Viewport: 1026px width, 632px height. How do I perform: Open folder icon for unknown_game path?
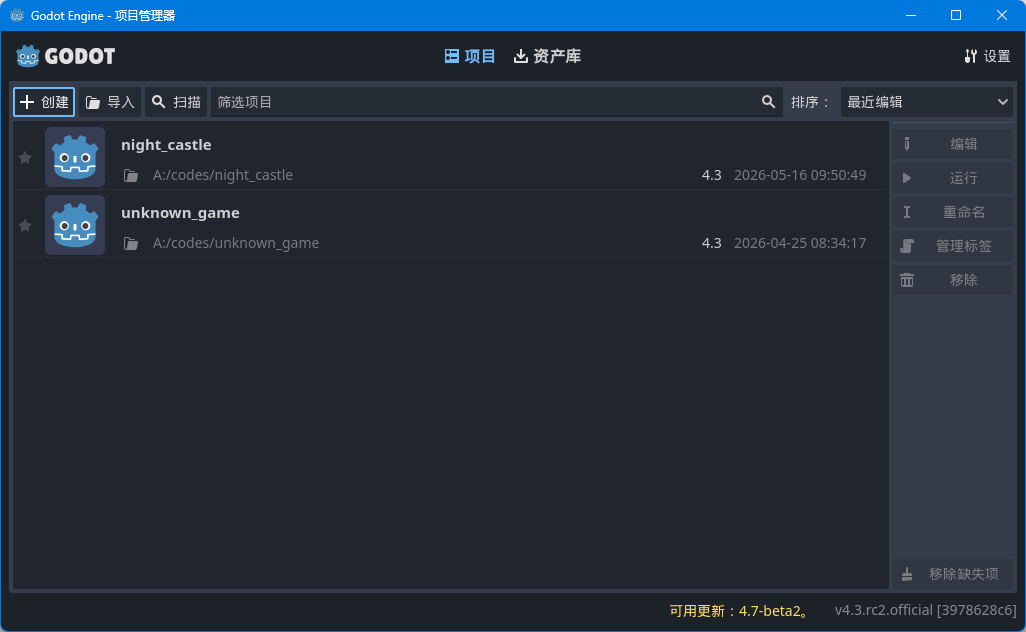pos(131,243)
